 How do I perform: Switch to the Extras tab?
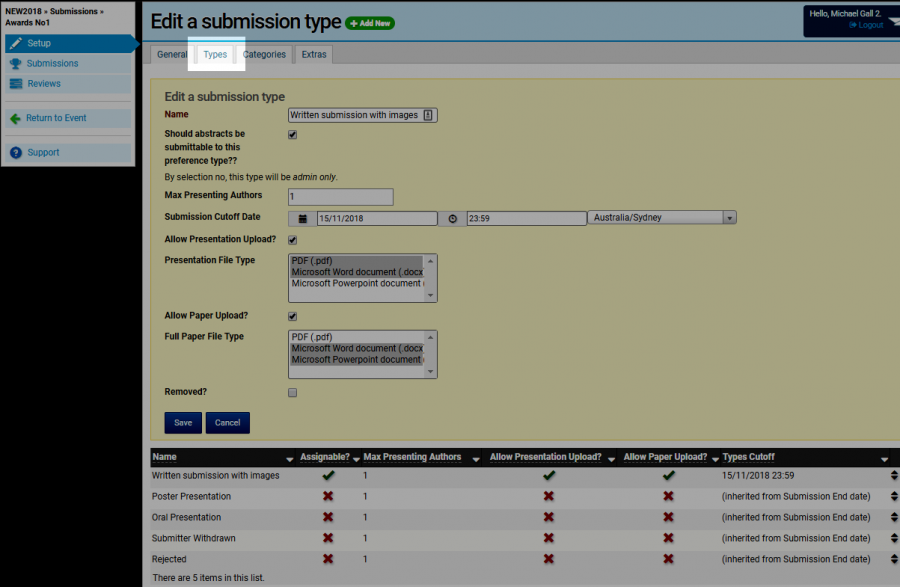pos(314,55)
